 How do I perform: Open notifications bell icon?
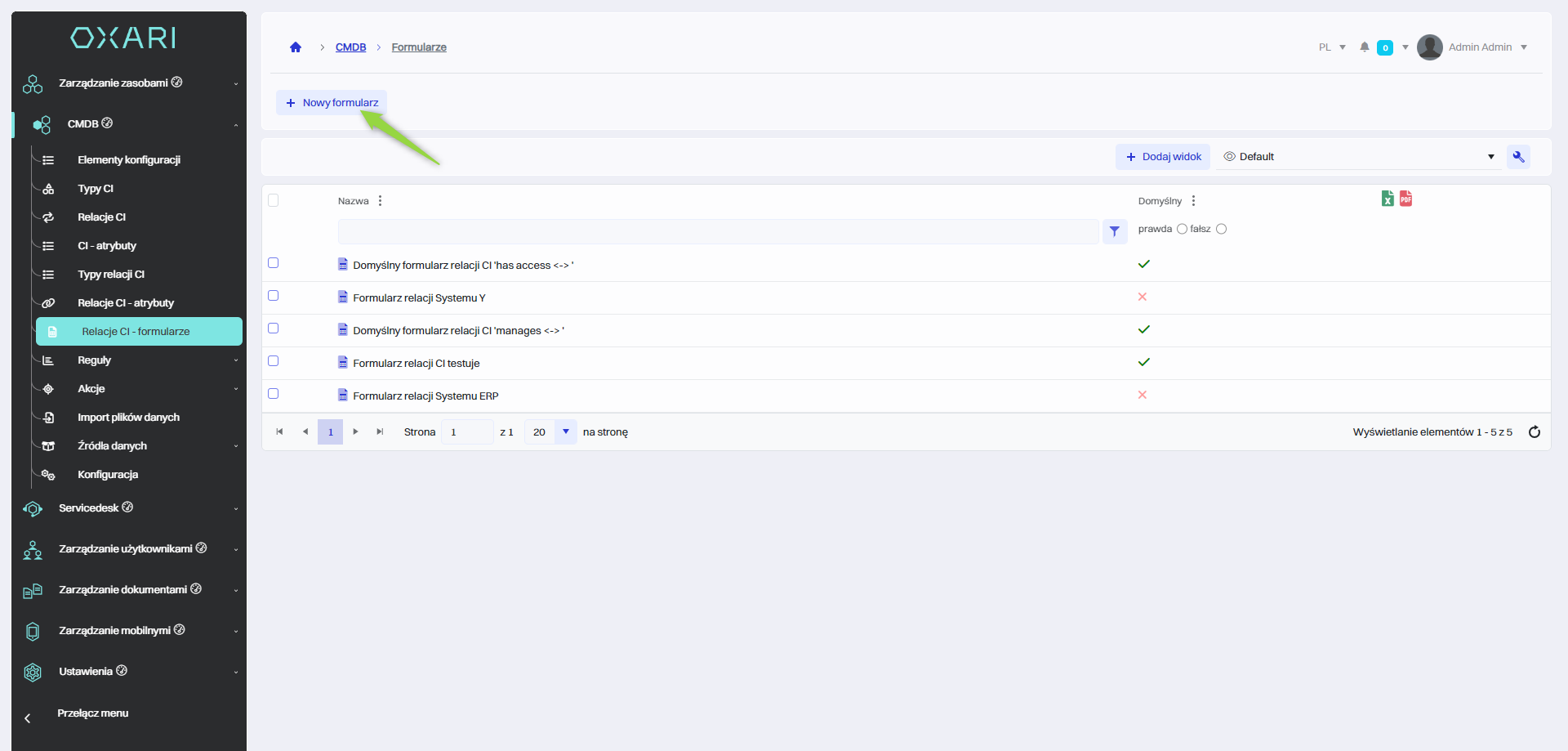pos(1365,47)
